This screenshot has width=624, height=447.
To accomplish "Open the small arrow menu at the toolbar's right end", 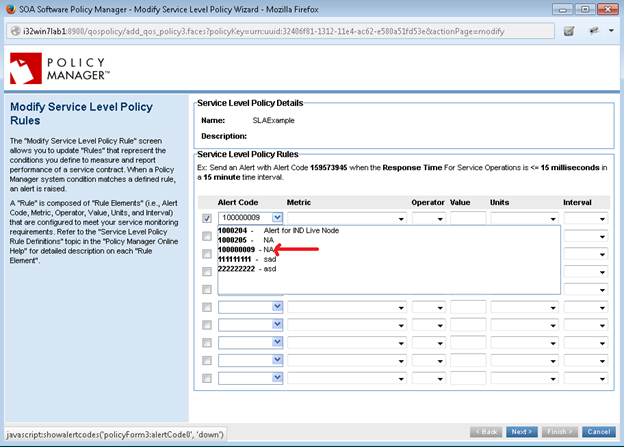I will pos(611,31).
